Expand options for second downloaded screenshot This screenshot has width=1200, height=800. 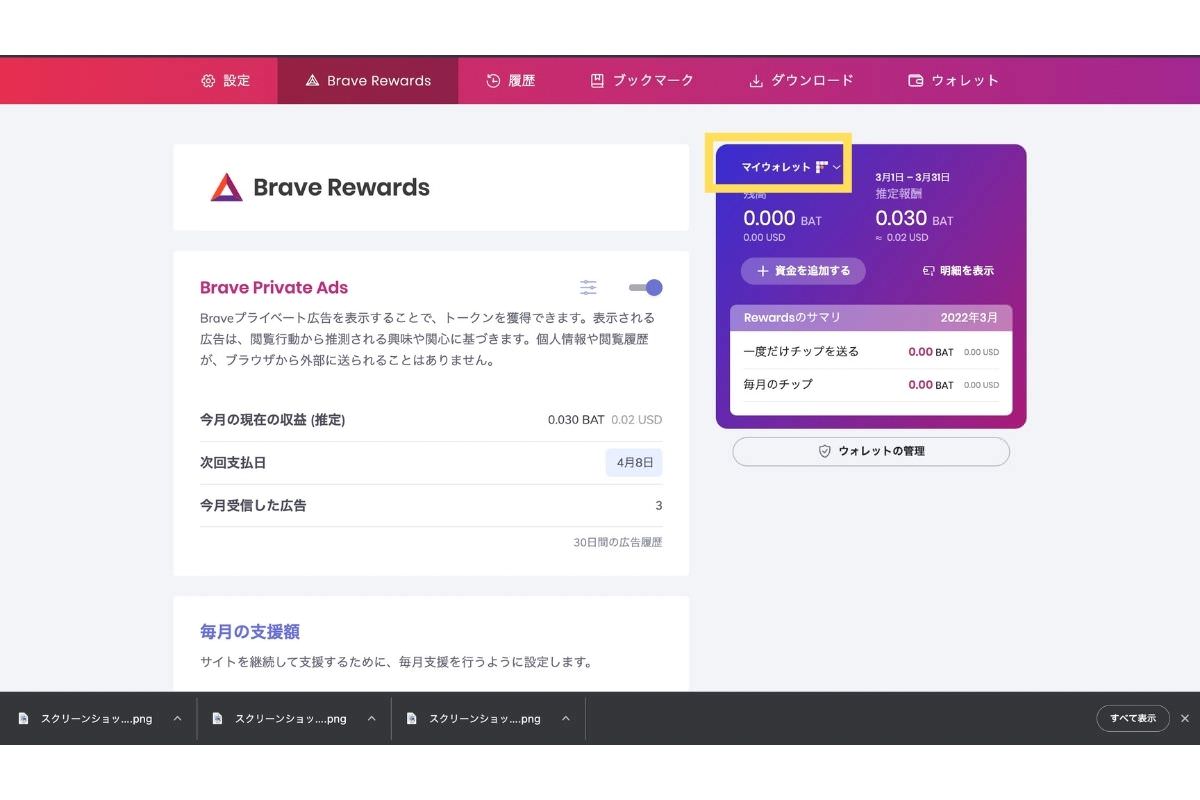(x=371, y=718)
